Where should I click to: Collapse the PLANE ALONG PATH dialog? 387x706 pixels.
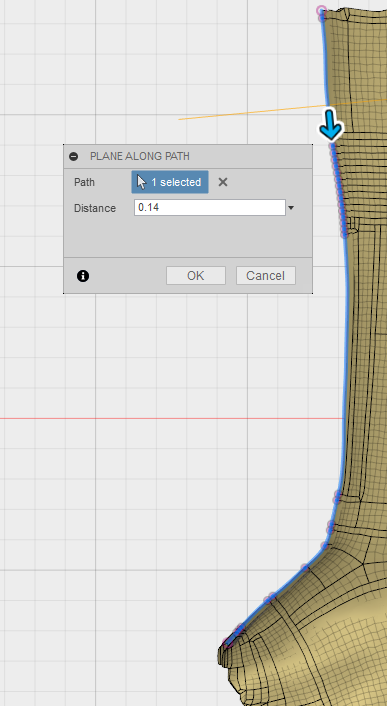tap(73, 156)
